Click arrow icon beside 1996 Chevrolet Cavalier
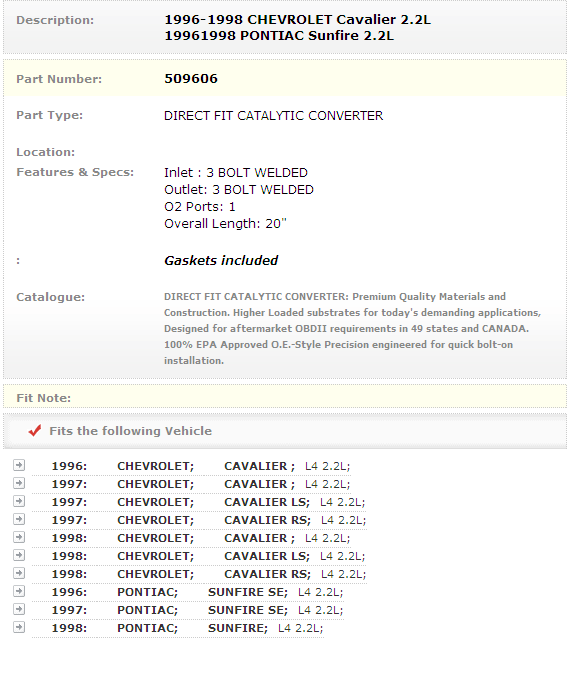Image resolution: width=570 pixels, height=674 pixels. 19,465
